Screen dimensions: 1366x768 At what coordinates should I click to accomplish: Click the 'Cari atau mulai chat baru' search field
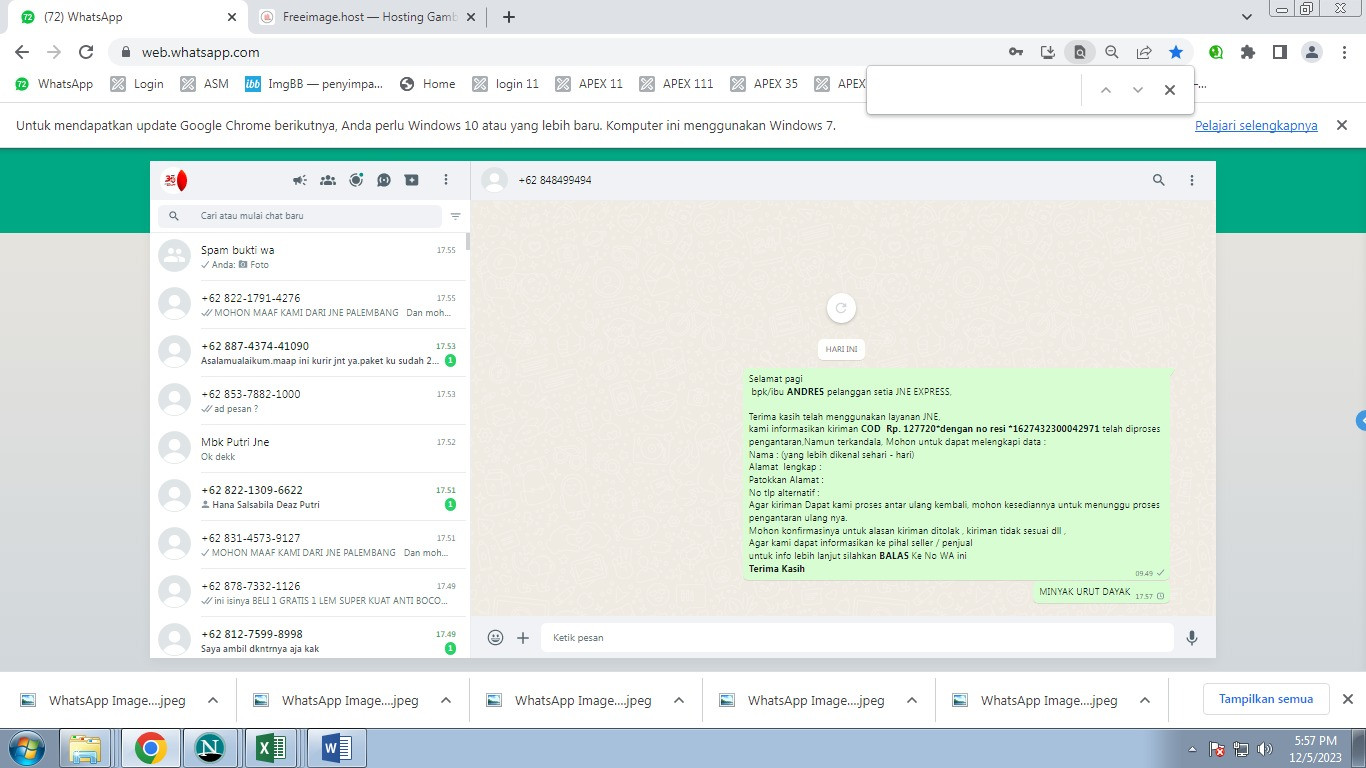(x=300, y=216)
